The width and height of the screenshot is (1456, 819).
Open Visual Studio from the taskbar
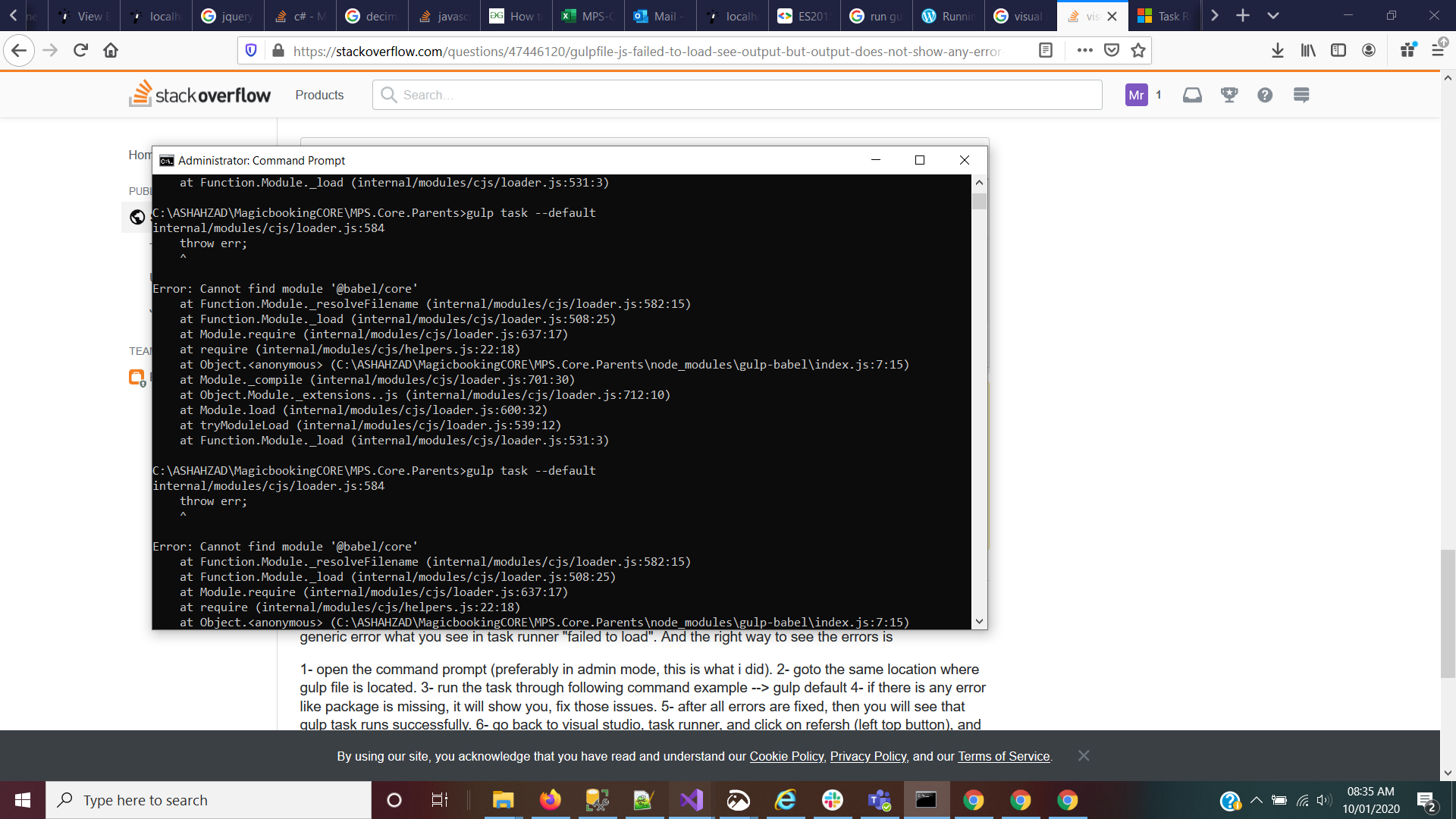tap(691, 800)
